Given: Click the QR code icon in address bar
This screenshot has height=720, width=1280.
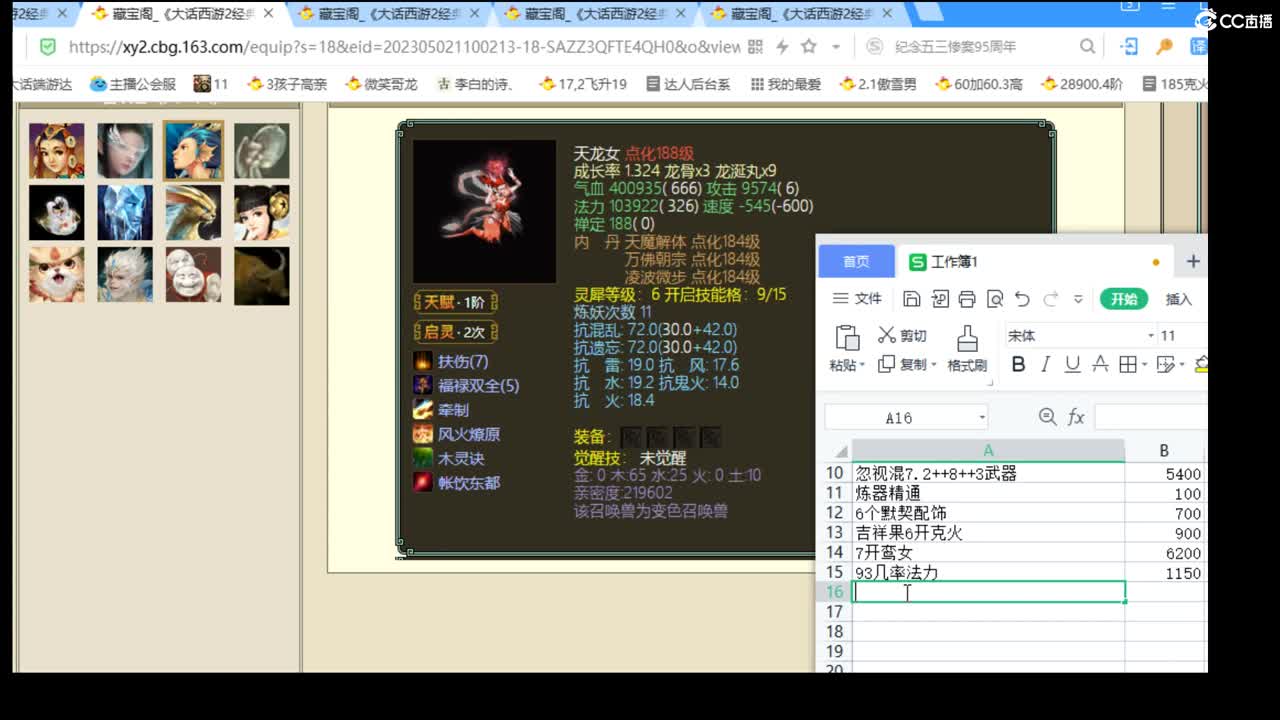Looking at the screenshot, I should [x=755, y=47].
